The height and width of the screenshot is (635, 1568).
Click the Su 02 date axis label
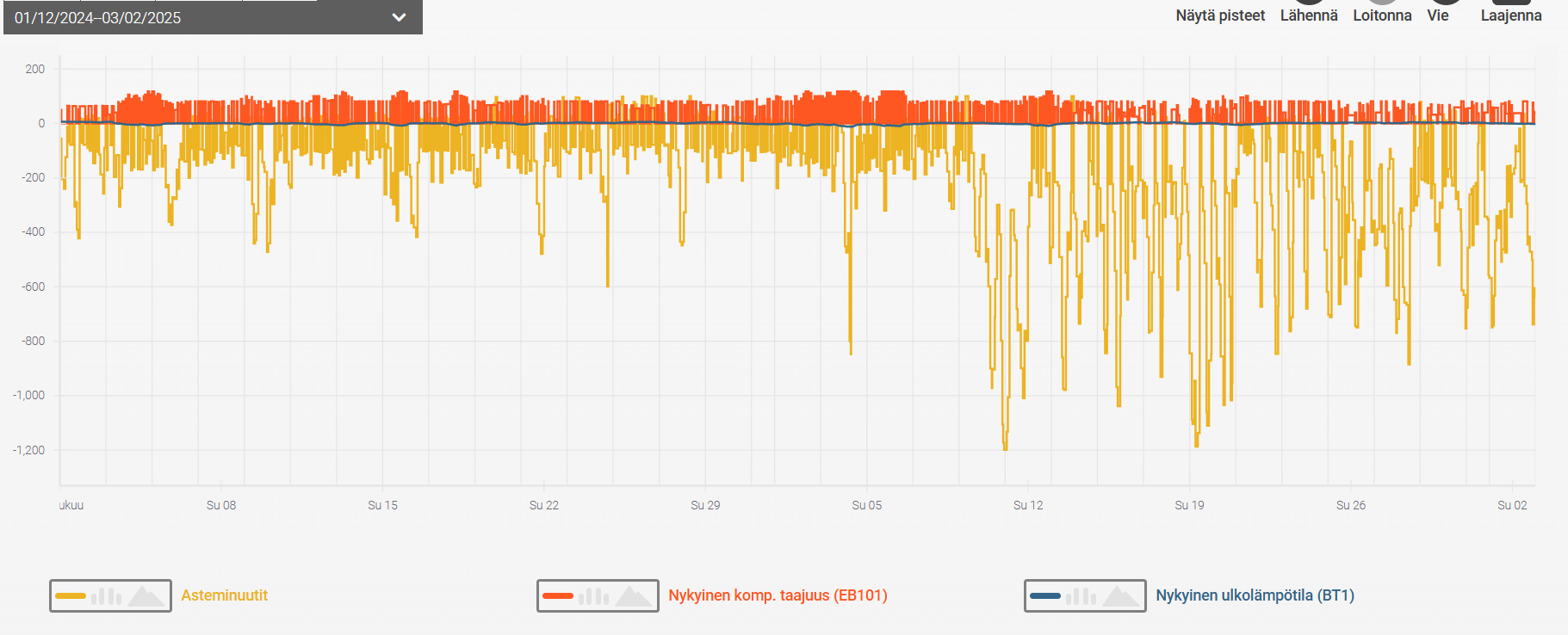click(x=1512, y=505)
